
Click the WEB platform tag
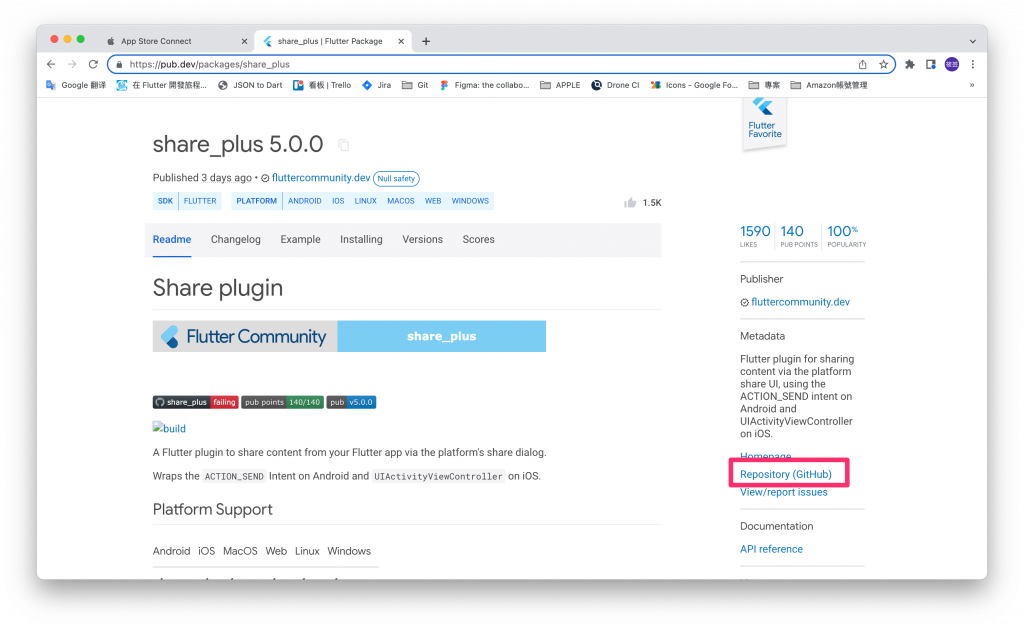tap(433, 201)
